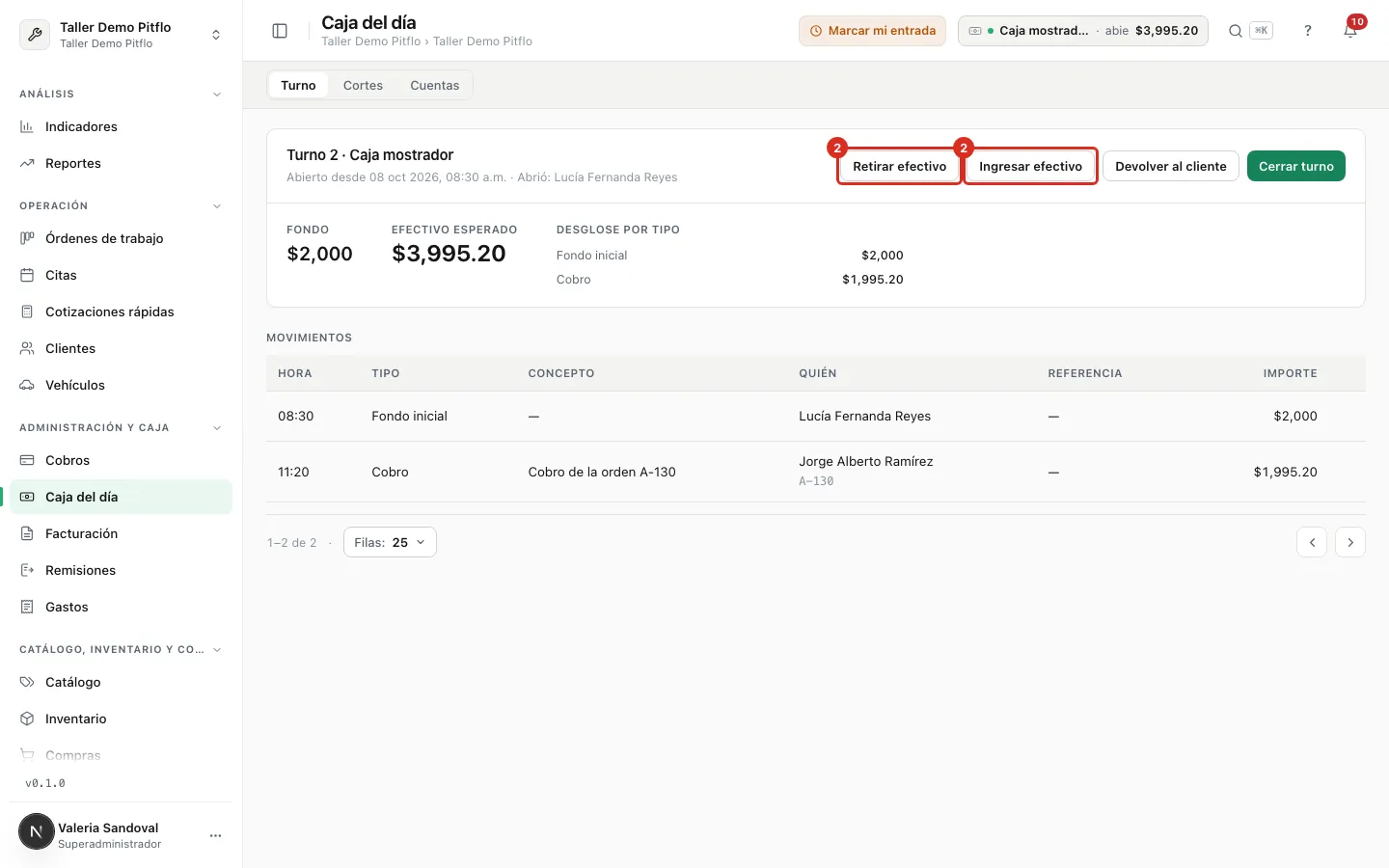Viewport: 1389px width, 868px height.
Task: Open the Caja mostrador status pill
Action: pyautogui.click(x=1083, y=31)
